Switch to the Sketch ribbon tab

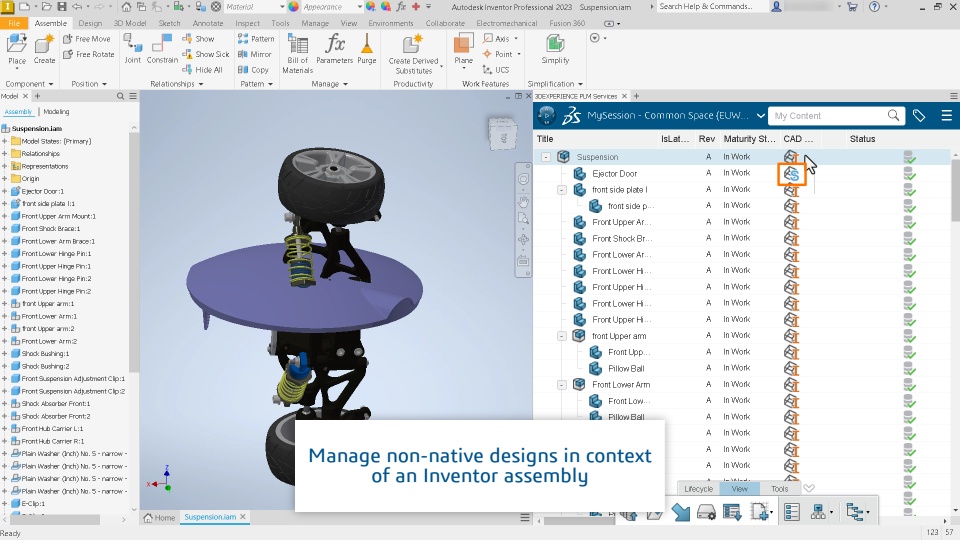click(169, 23)
